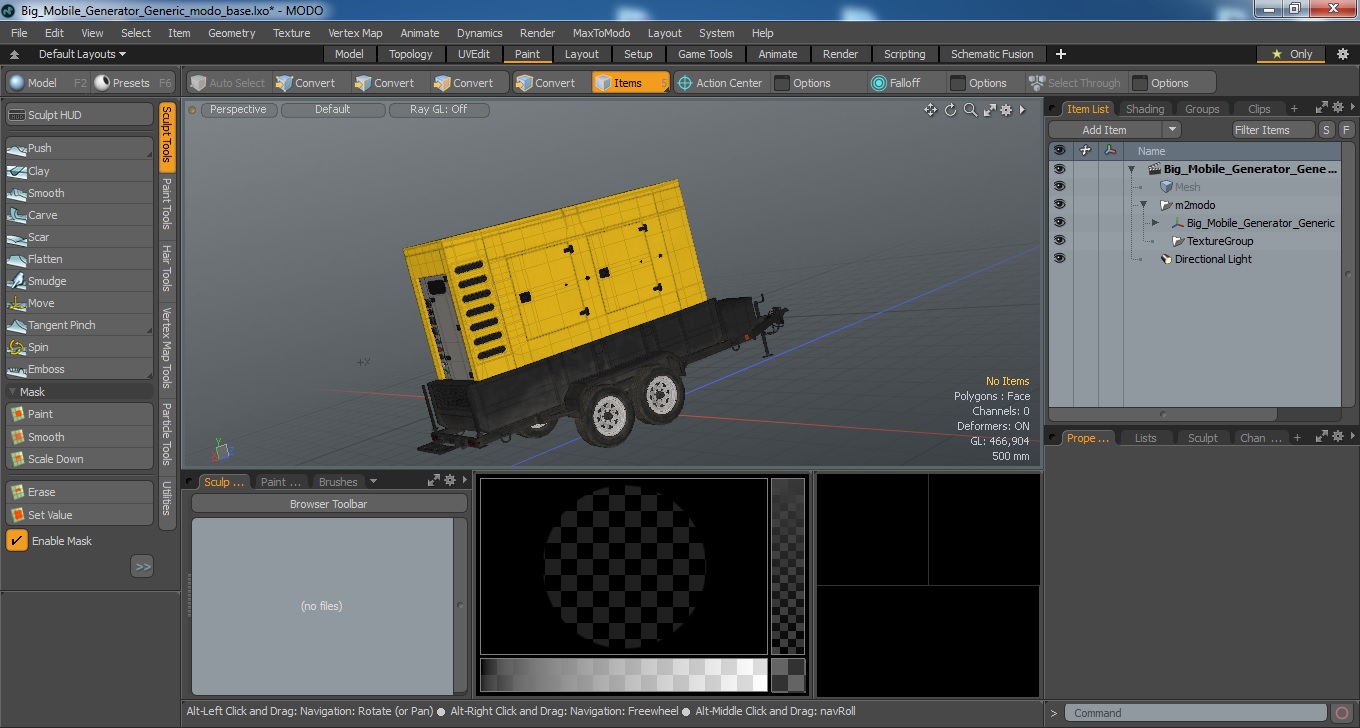Open the Default shading dropdown
The width and height of the screenshot is (1360, 728).
pyautogui.click(x=333, y=110)
